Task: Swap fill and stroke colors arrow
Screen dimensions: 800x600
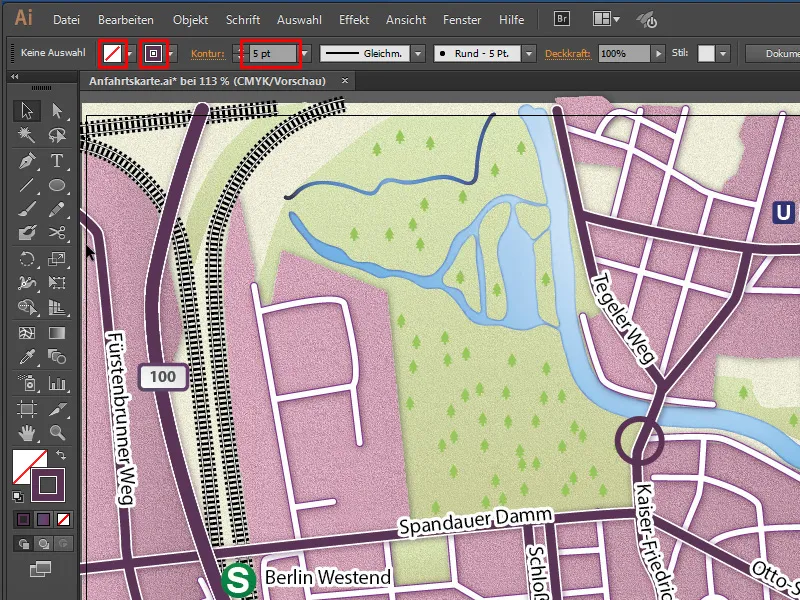Action: tap(61, 454)
